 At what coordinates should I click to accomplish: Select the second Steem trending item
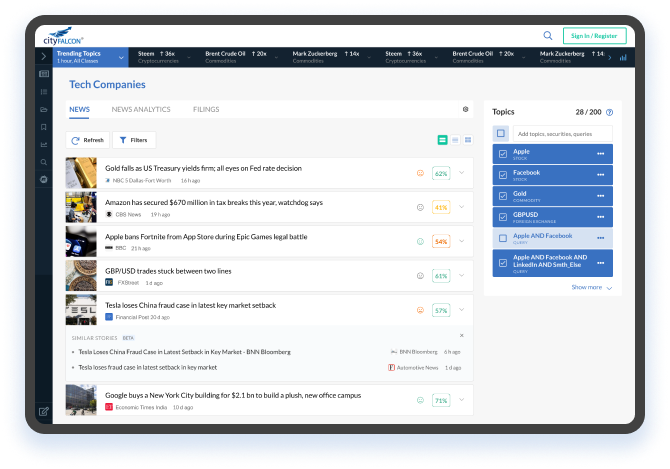pos(404,57)
